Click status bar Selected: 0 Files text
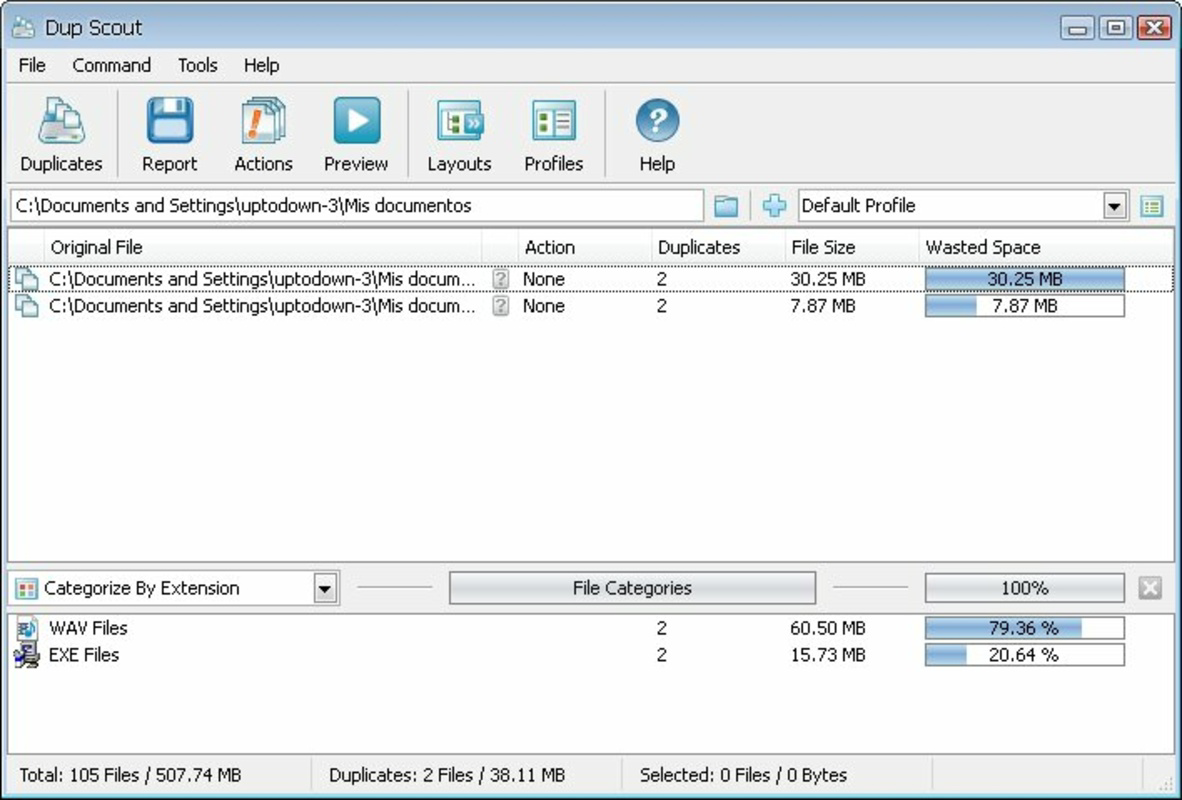Image resolution: width=1182 pixels, height=800 pixels. coord(743,775)
